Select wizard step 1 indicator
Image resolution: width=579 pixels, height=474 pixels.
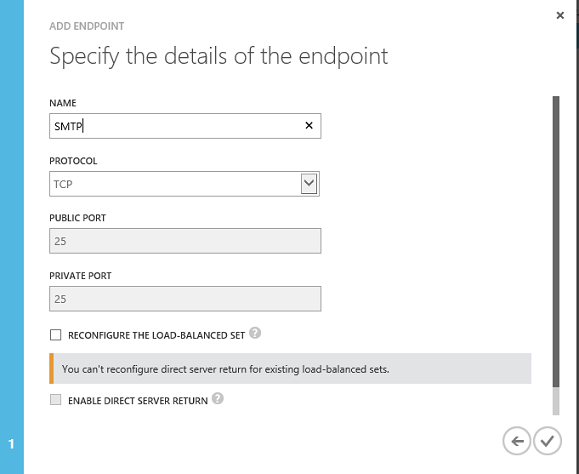click(x=11, y=444)
